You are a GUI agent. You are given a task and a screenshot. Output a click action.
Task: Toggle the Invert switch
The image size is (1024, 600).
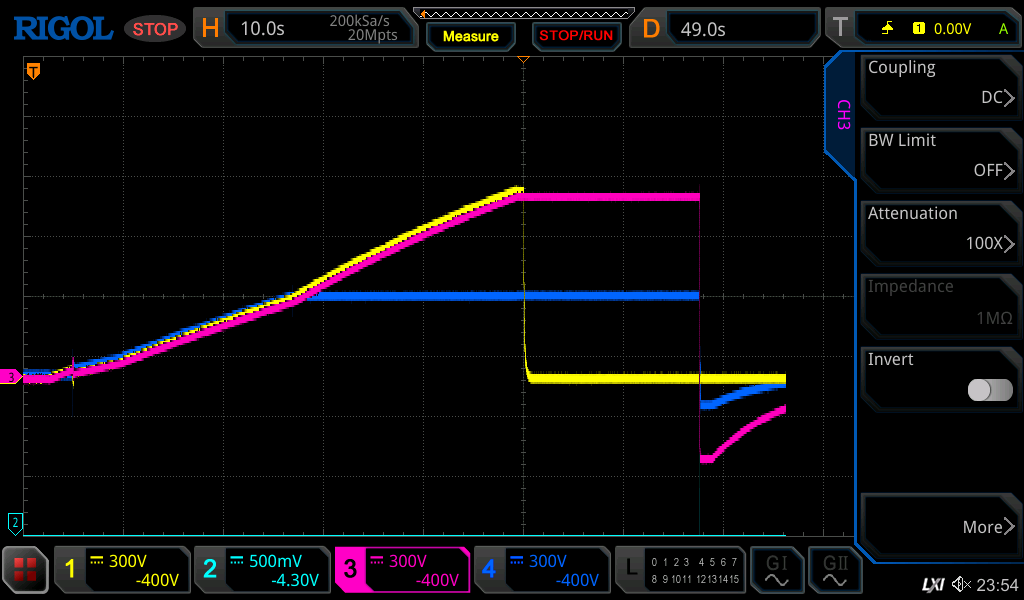pos(989,390)
